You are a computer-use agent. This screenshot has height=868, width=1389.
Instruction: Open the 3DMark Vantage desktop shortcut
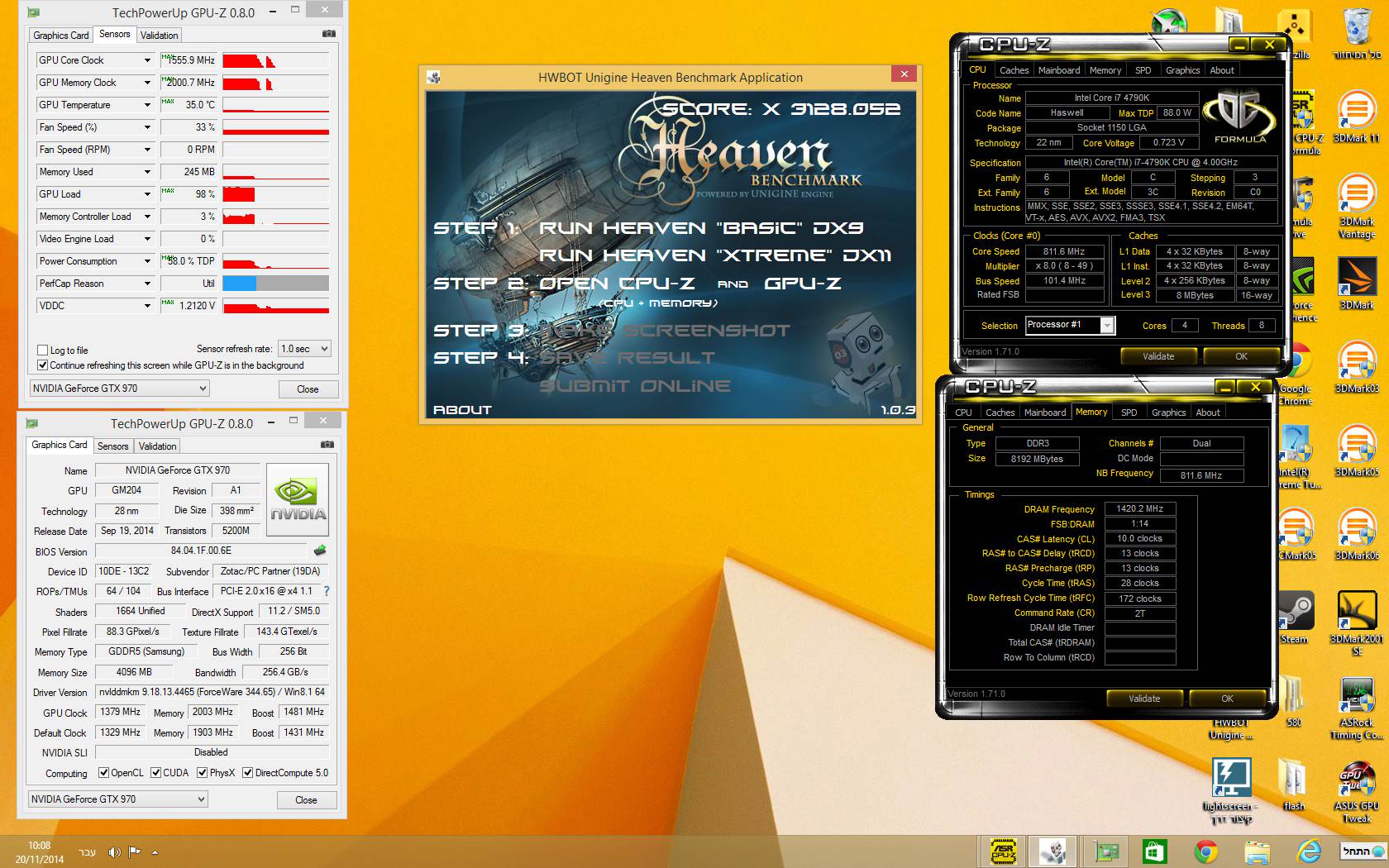click(x=1357, y=207)
